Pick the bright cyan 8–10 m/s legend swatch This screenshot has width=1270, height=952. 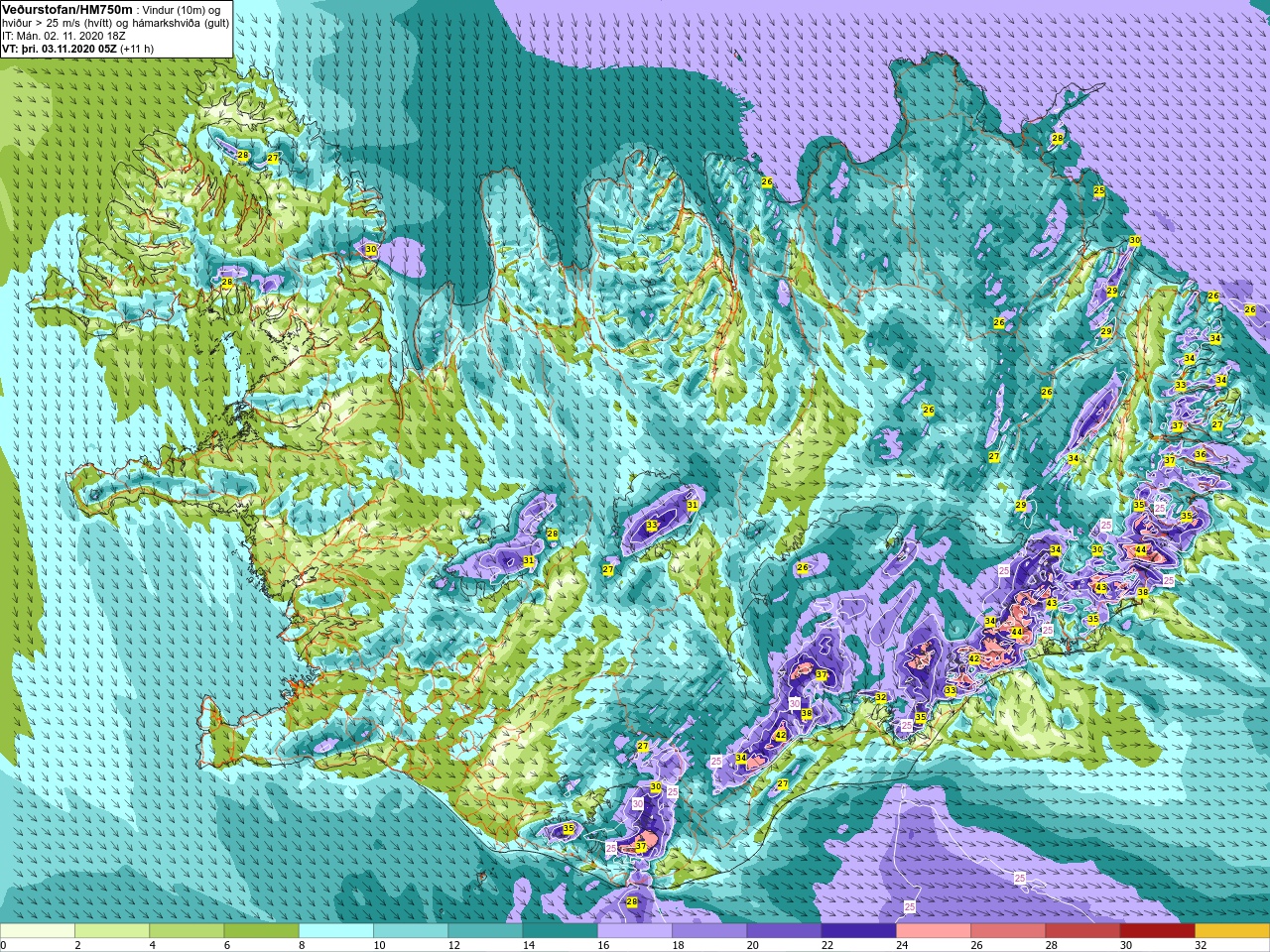click(x=336, y=931)
